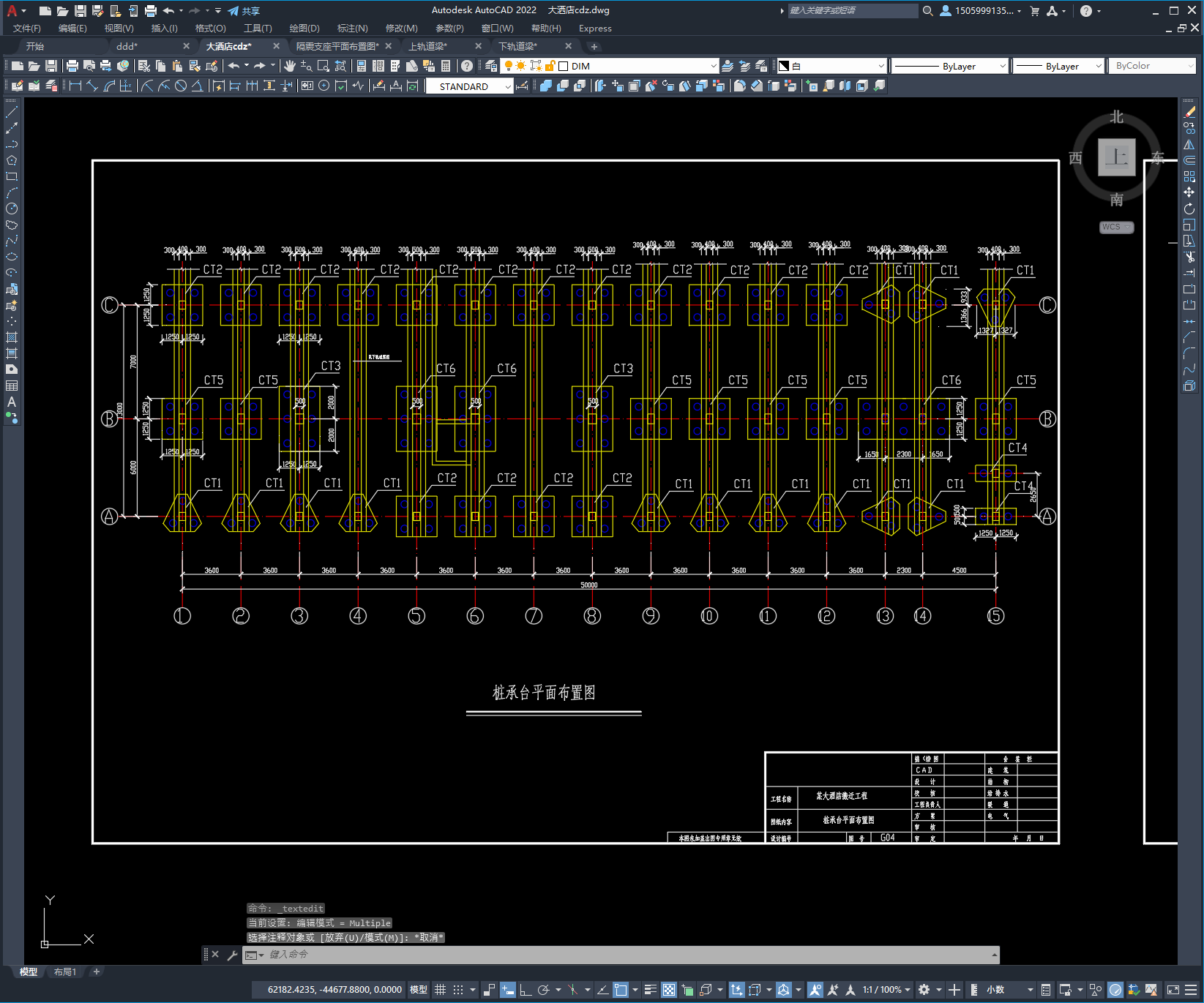Open the Help question-mark toolbar icon
Viewport: 1204px width, 1003px height.
467,66
